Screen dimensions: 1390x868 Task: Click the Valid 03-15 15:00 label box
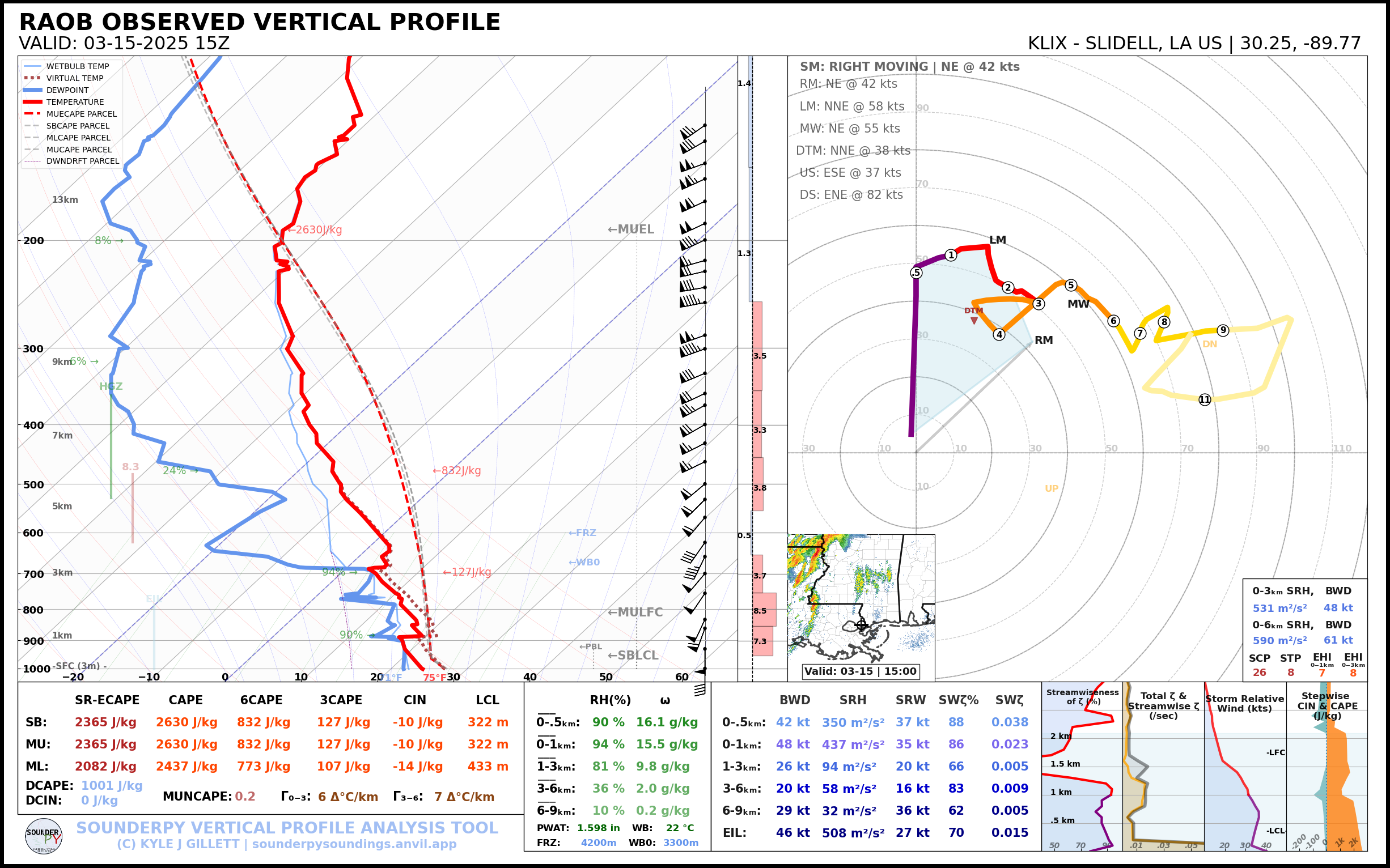tap(860, 671)
